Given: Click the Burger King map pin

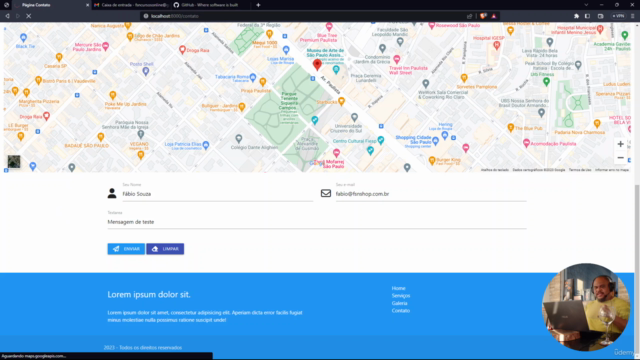Looking at the screenshot, I should click(x=432, y=160).
